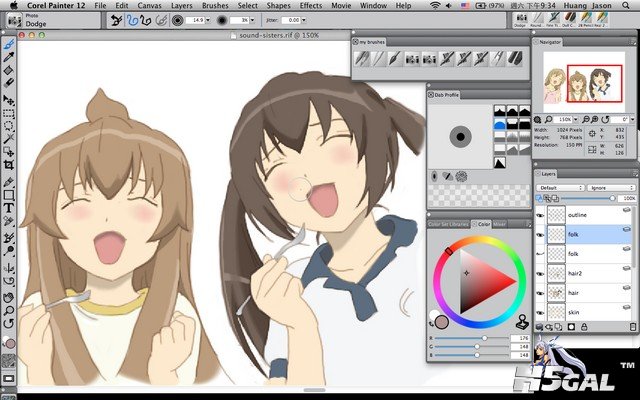The width and height of the screenshot is (640, 400).
Task: Select the Paint Bucket tool
Action: point(9,70)
